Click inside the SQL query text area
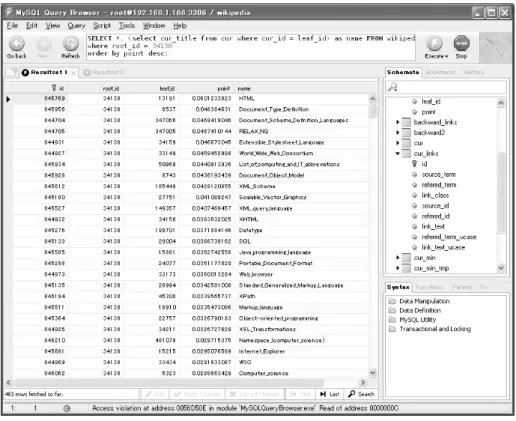This screenshot has width=516, height=421. (251, 47)
